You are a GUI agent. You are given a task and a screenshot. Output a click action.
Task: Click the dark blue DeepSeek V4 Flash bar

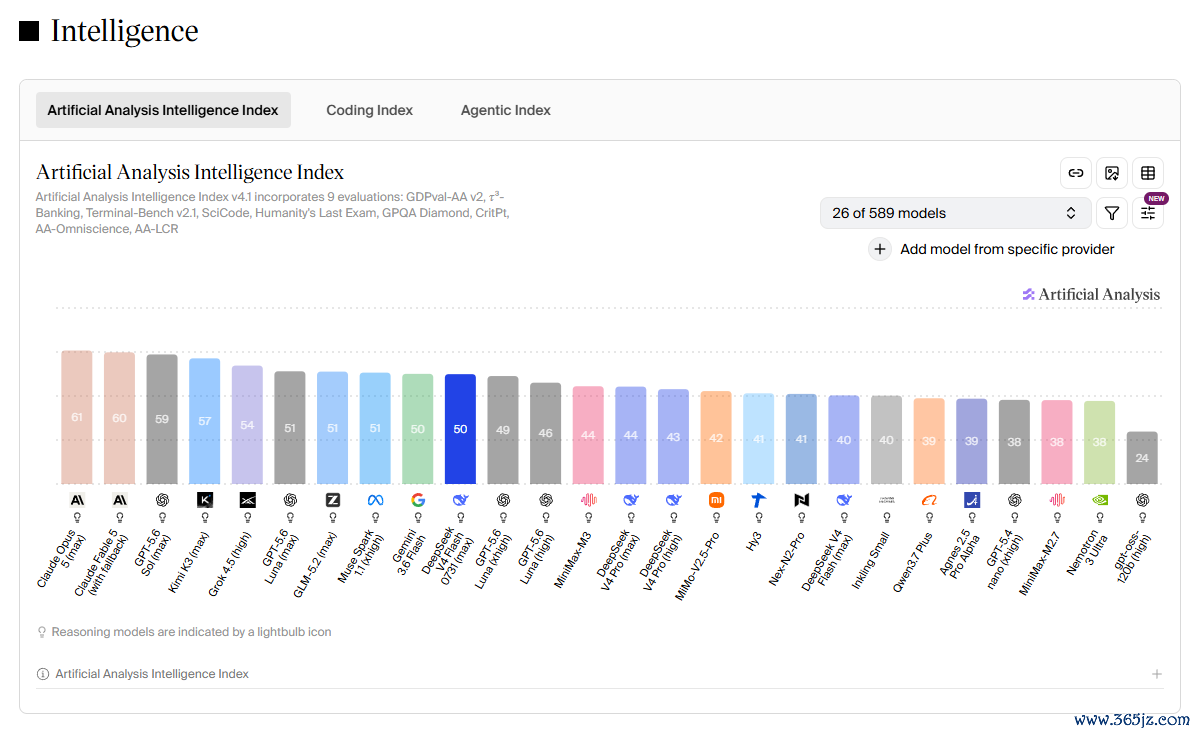click(x=460, y=429)
